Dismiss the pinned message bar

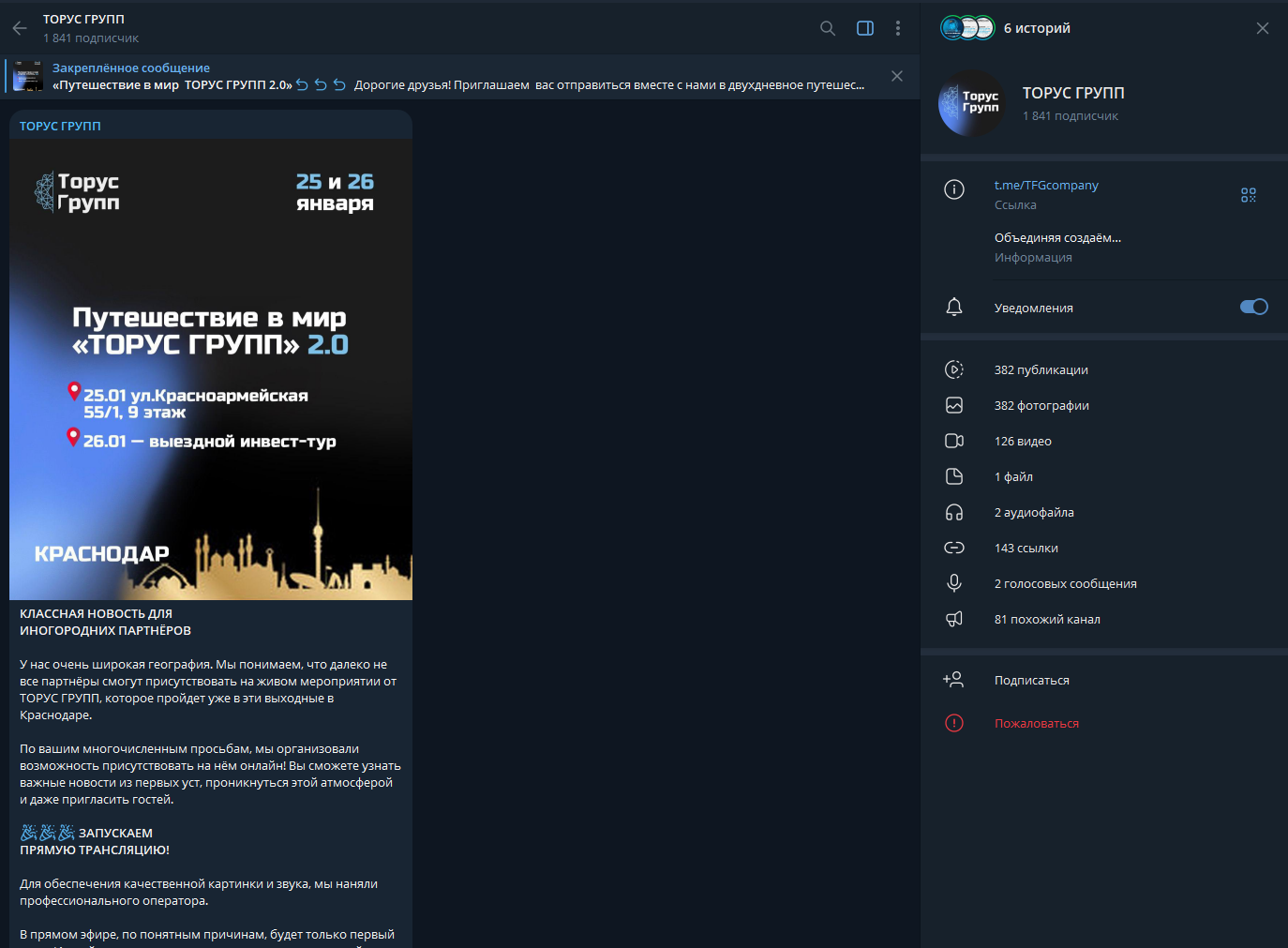[897, 76]
